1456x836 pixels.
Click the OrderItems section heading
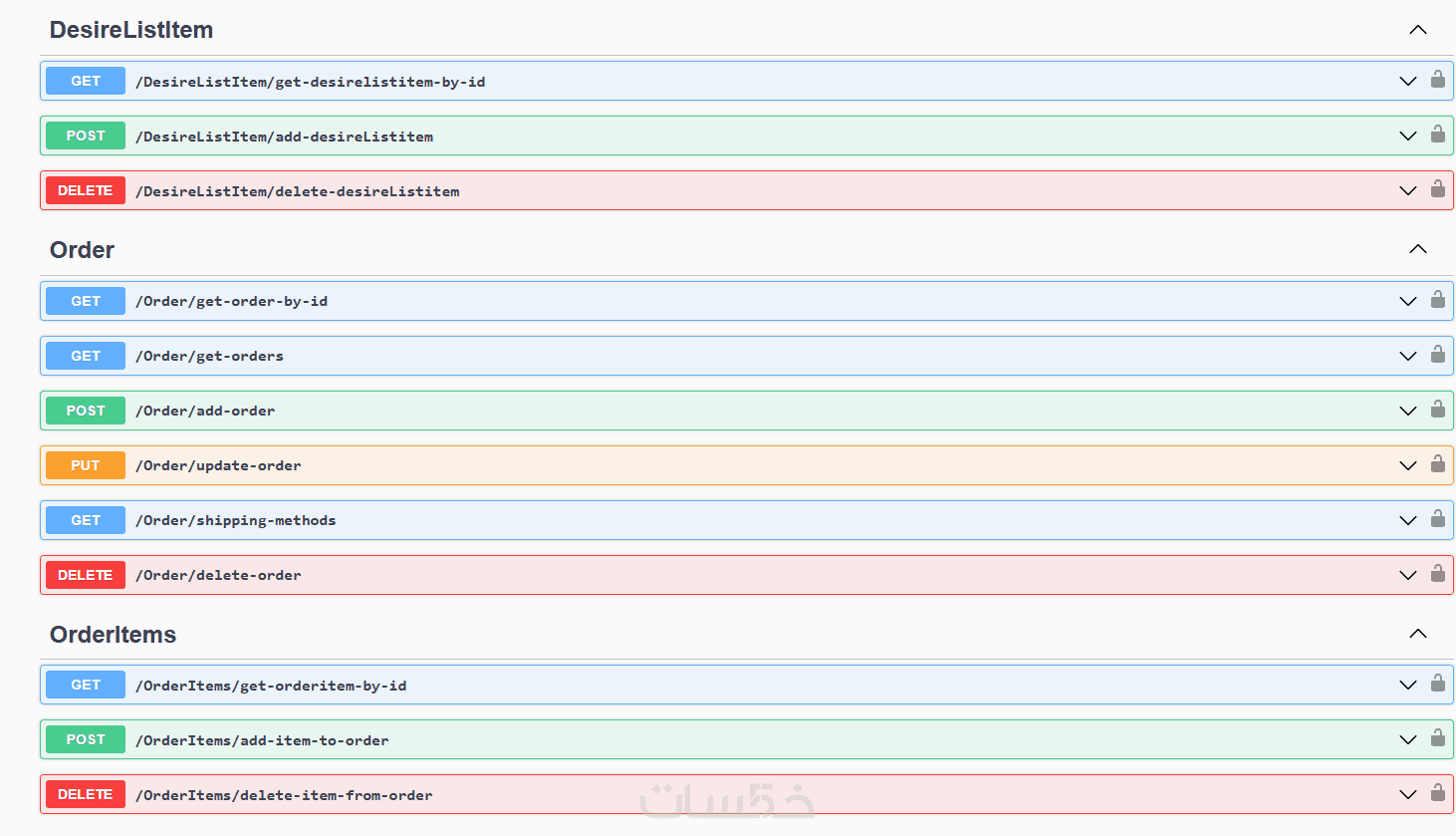113,635
